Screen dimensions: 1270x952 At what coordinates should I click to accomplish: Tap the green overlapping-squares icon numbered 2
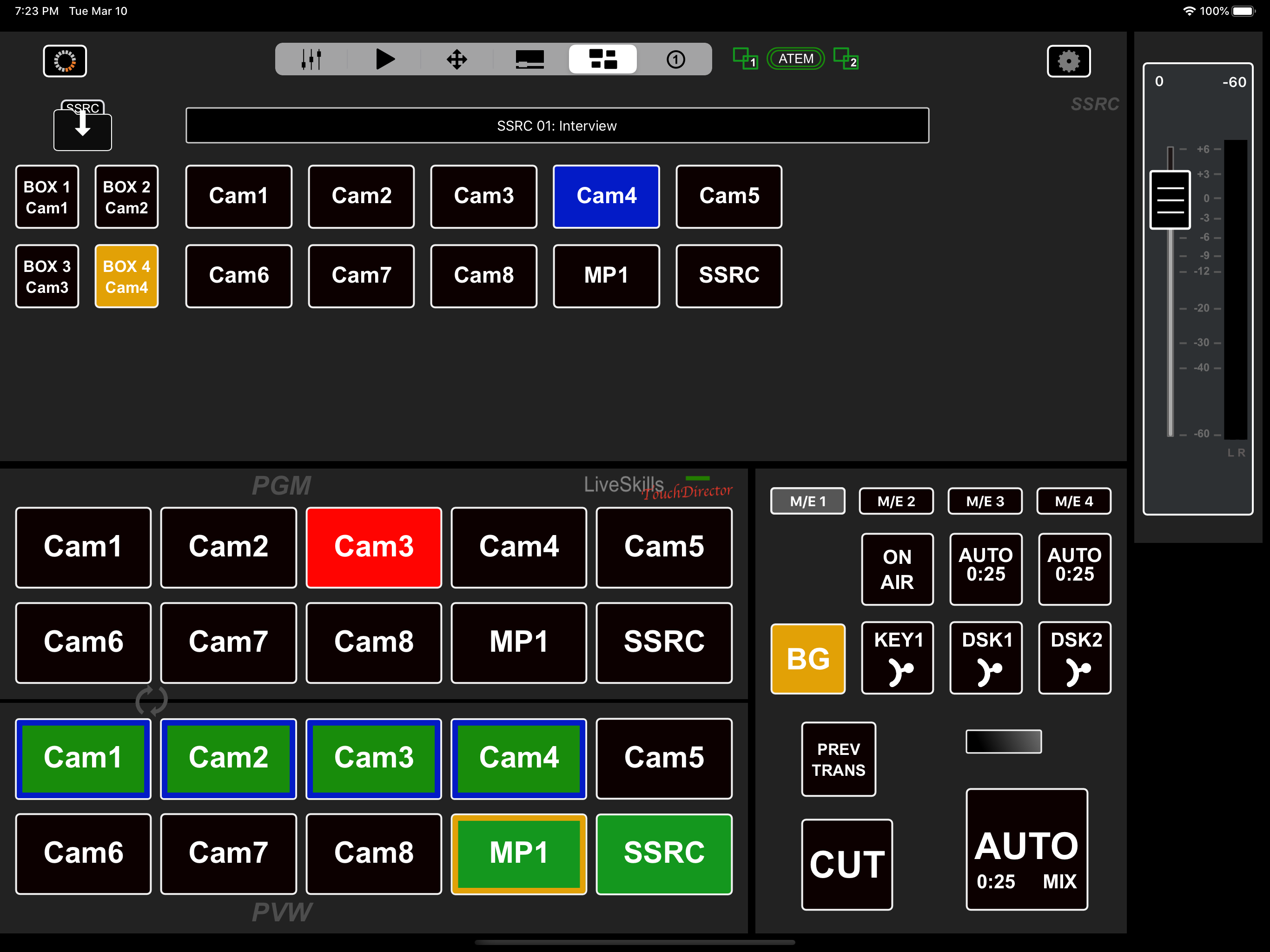pos(846,59)
